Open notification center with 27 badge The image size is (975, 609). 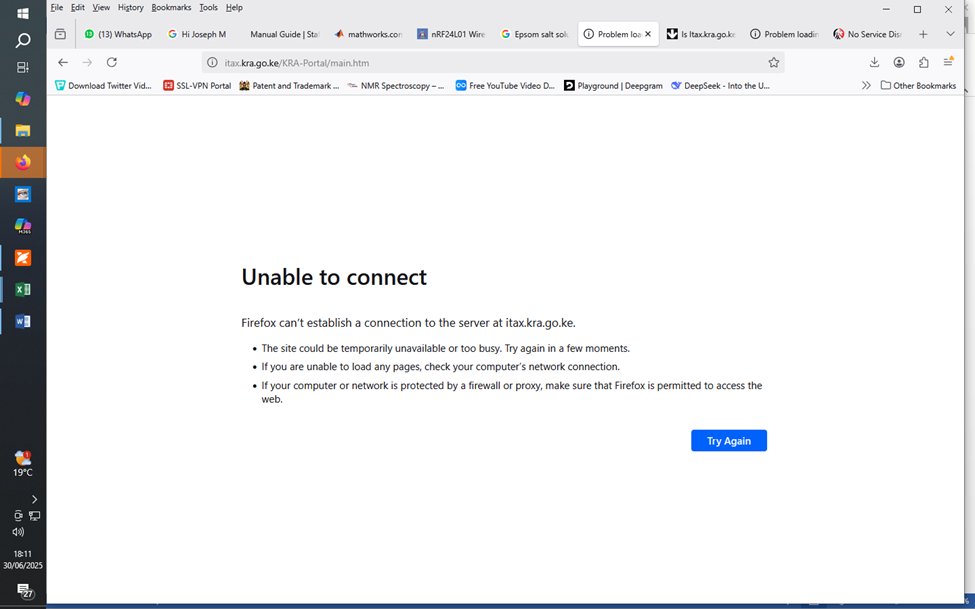24,590
